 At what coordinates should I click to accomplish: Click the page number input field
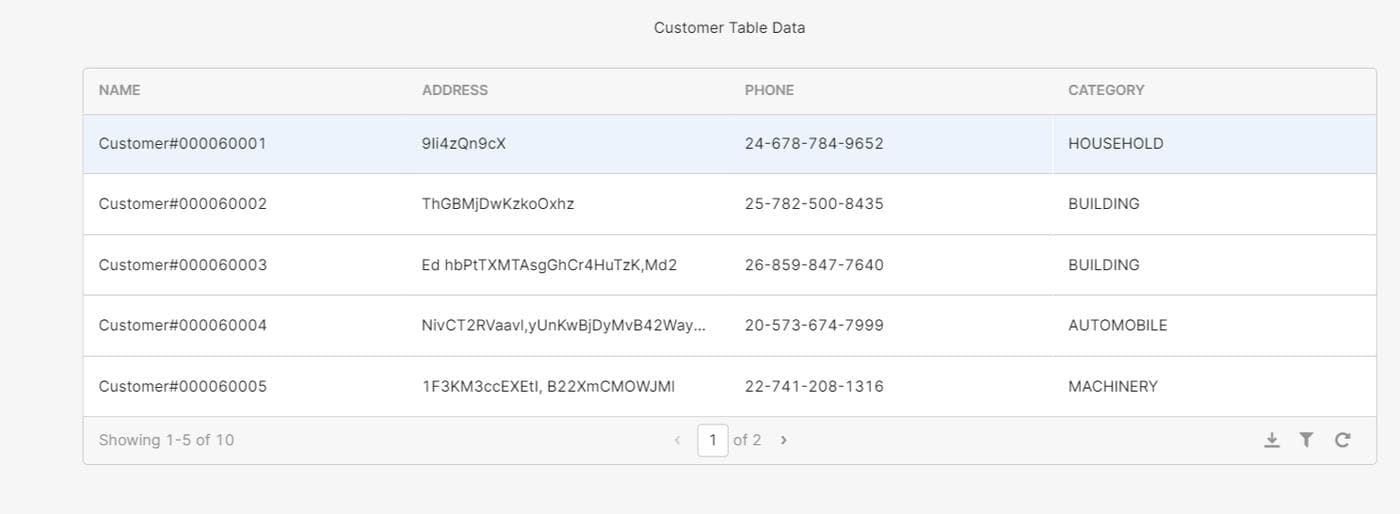pyautogui.click(x=712, y=440)
